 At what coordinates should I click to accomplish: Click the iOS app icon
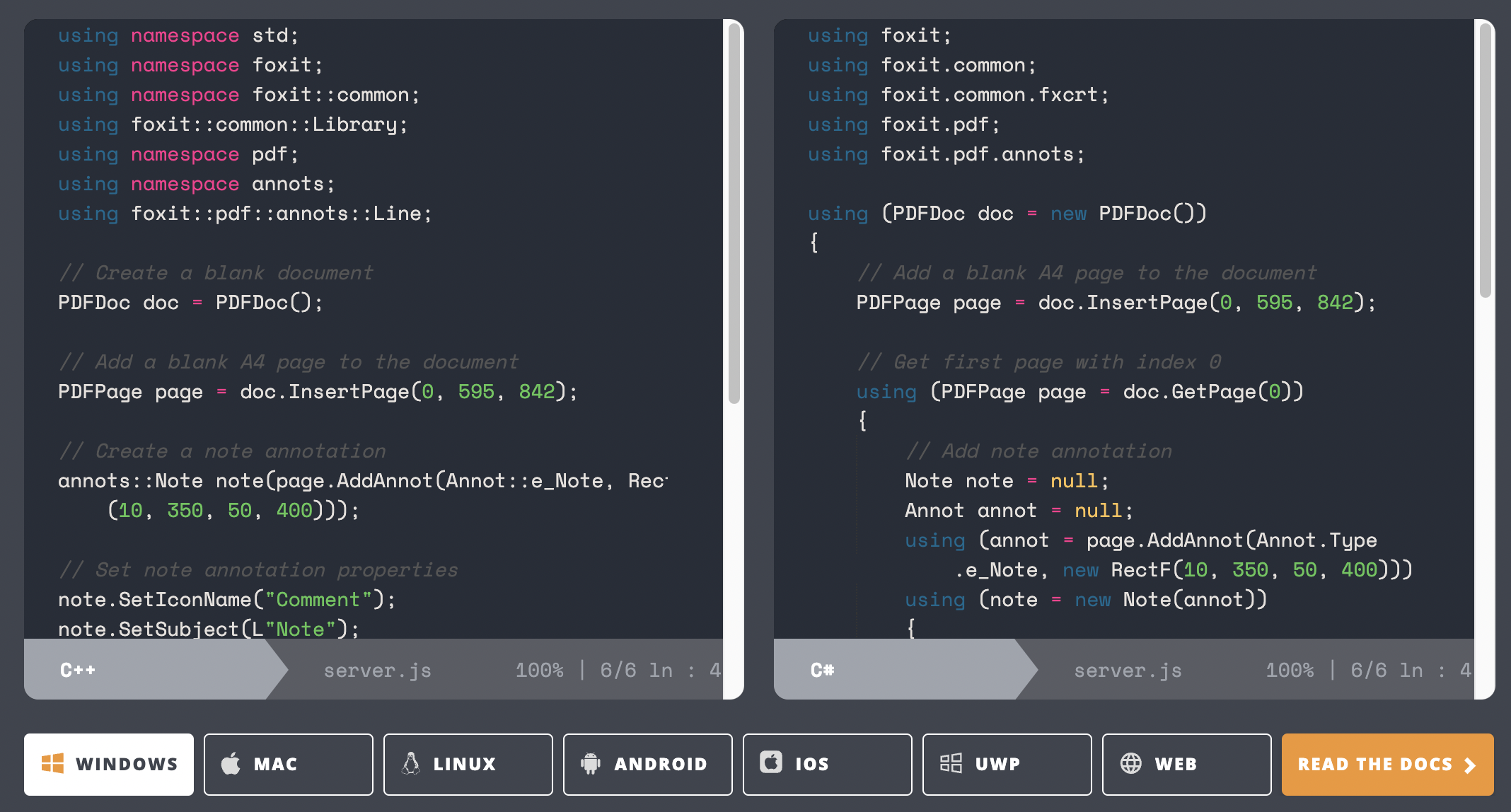coord(770,762)
